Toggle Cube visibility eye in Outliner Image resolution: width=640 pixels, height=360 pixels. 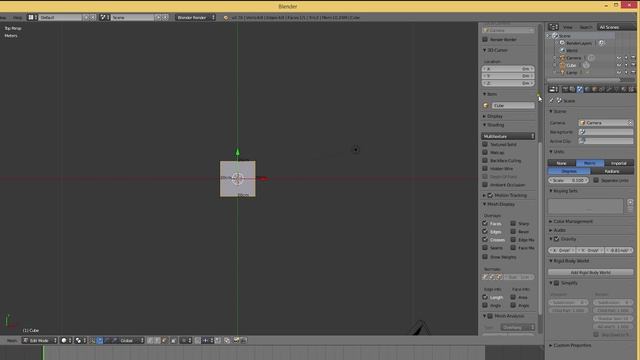pyautogui.click(x=619, y=65)
